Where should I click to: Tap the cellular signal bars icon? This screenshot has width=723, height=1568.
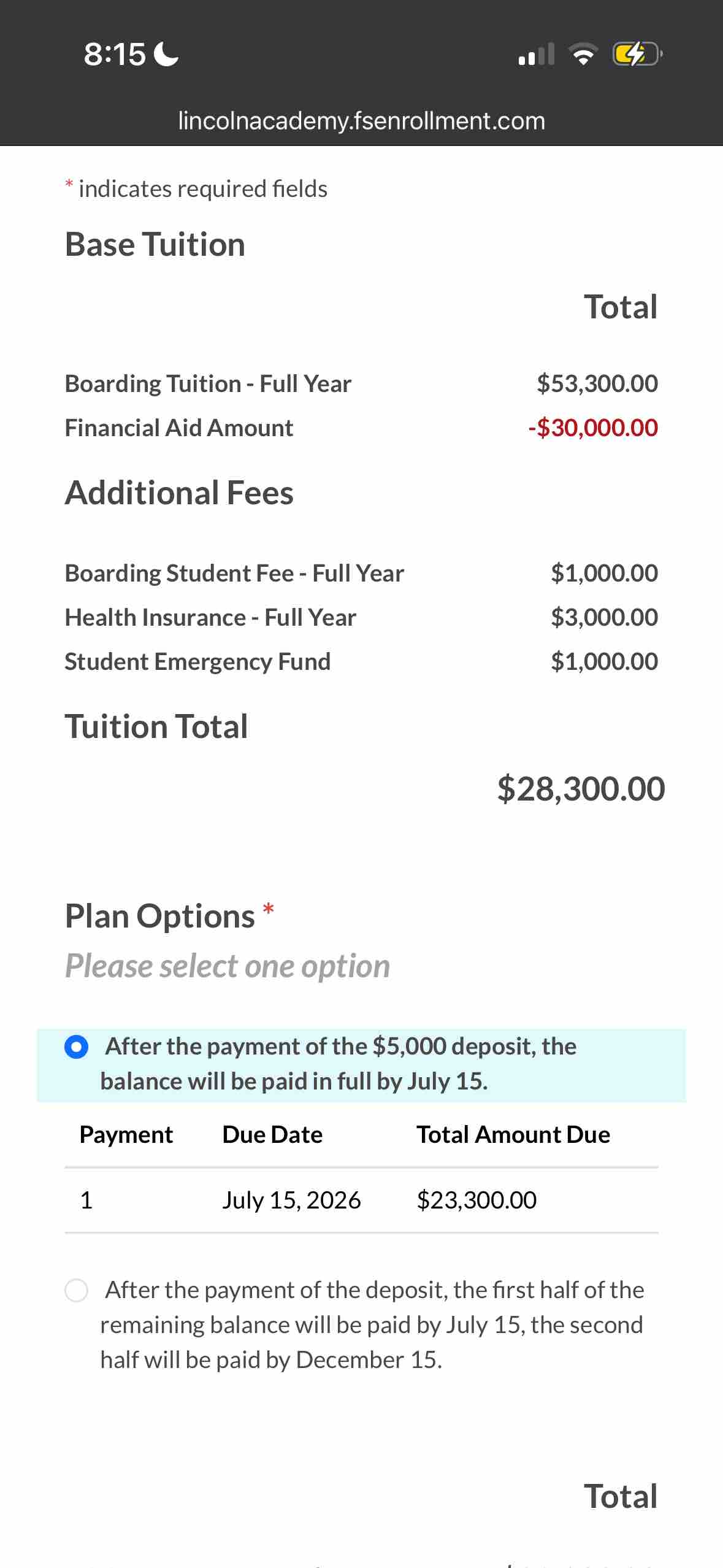536,54
